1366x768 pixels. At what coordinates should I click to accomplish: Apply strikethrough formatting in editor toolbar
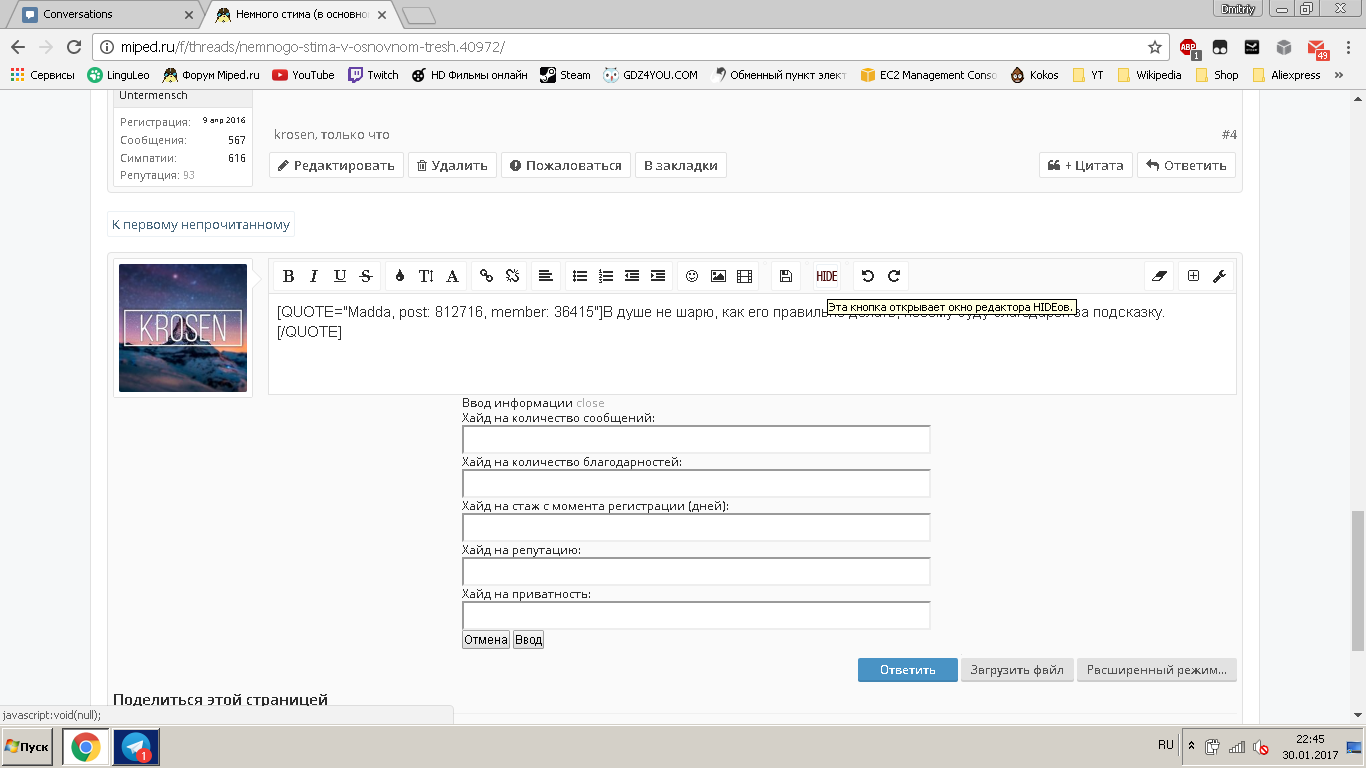[366, 276]
